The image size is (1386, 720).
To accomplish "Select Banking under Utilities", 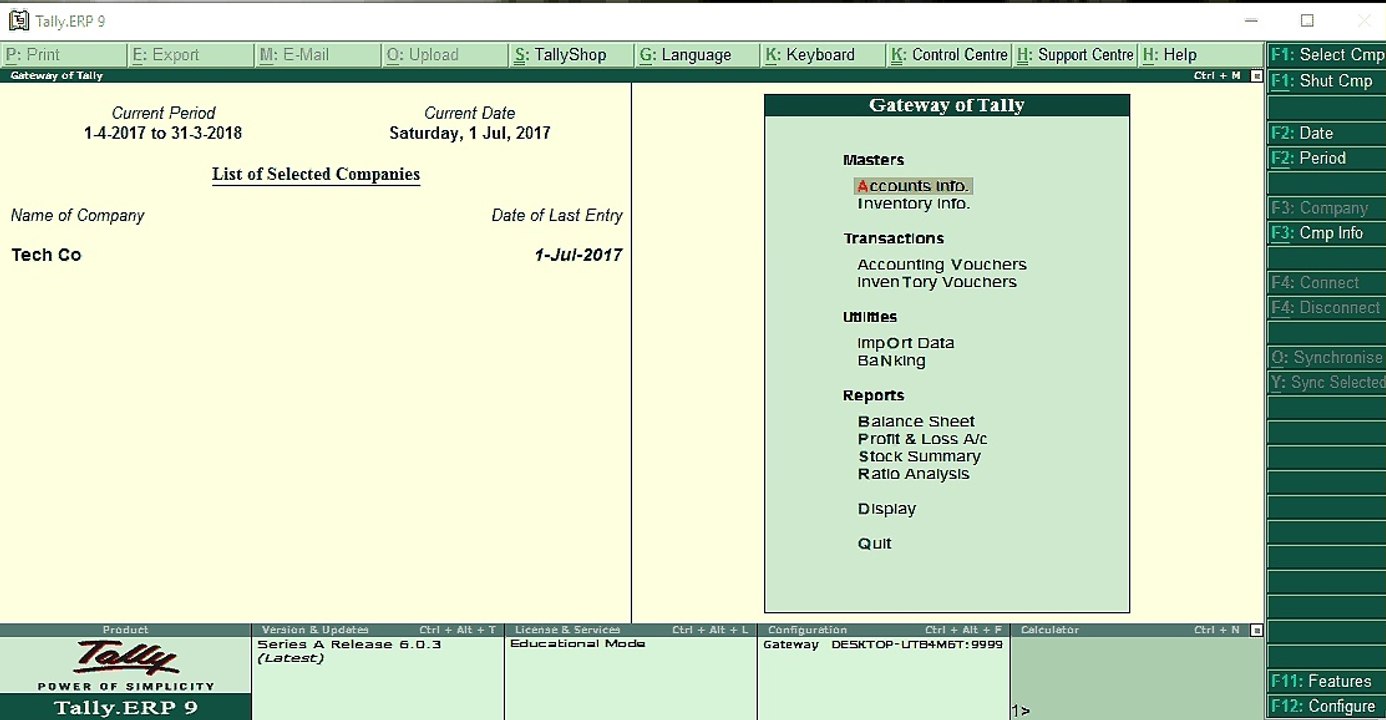I will click(x=891, y=361).
